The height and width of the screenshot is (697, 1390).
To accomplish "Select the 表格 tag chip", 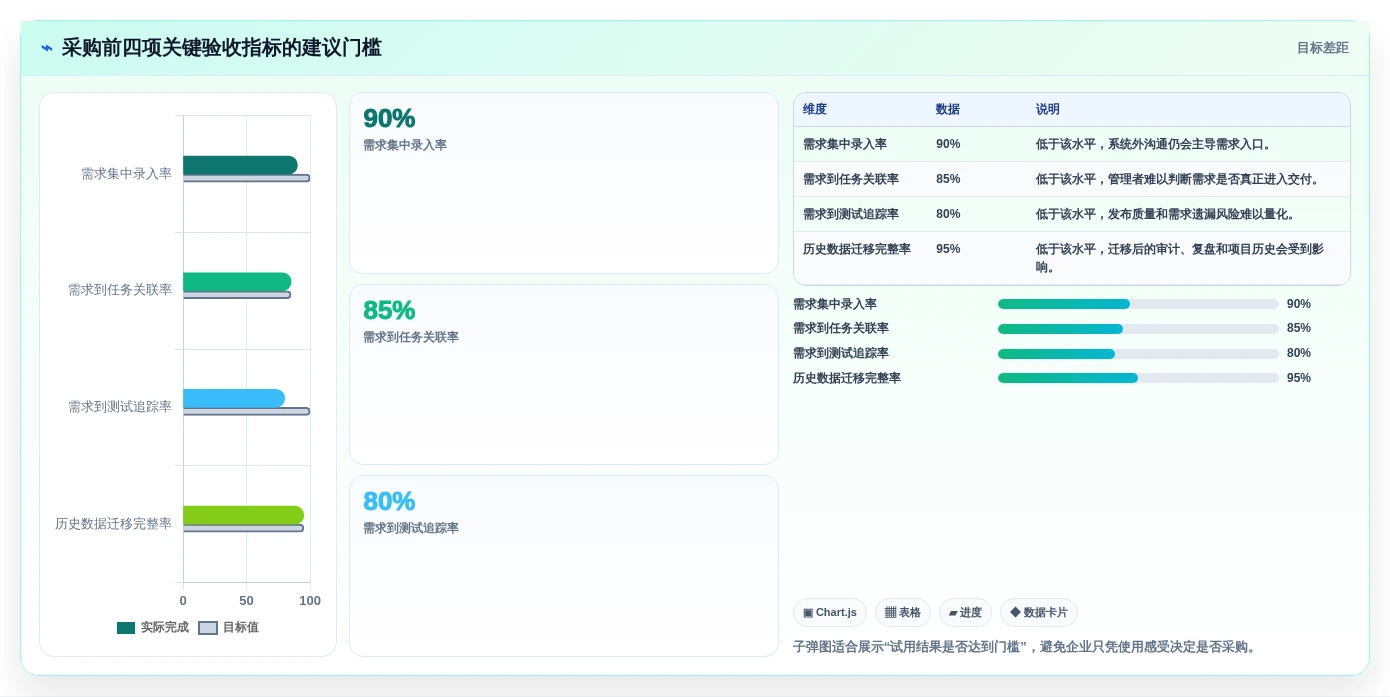I will [903, 613].
